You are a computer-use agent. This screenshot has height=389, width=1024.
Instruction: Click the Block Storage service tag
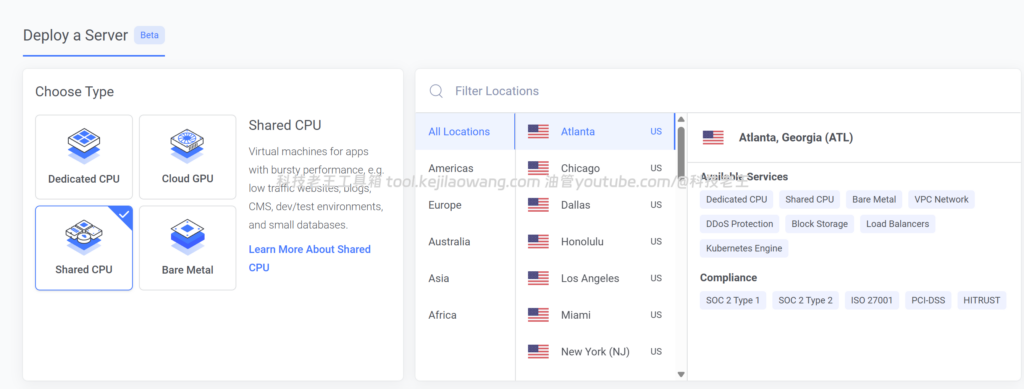pos(820,224)
